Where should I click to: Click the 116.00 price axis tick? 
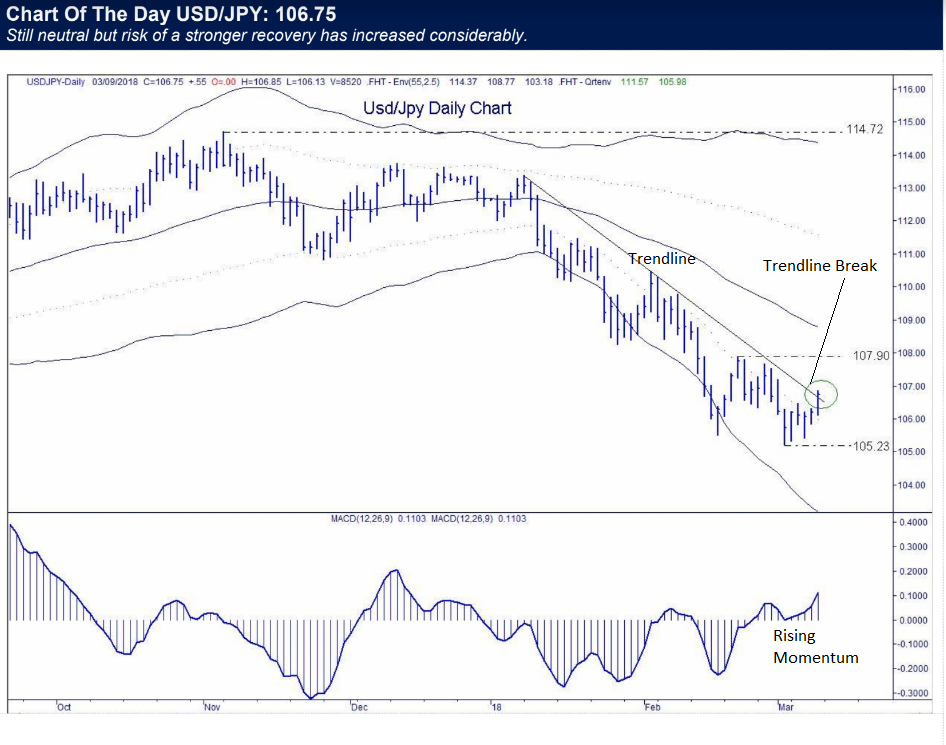[910, 90]
